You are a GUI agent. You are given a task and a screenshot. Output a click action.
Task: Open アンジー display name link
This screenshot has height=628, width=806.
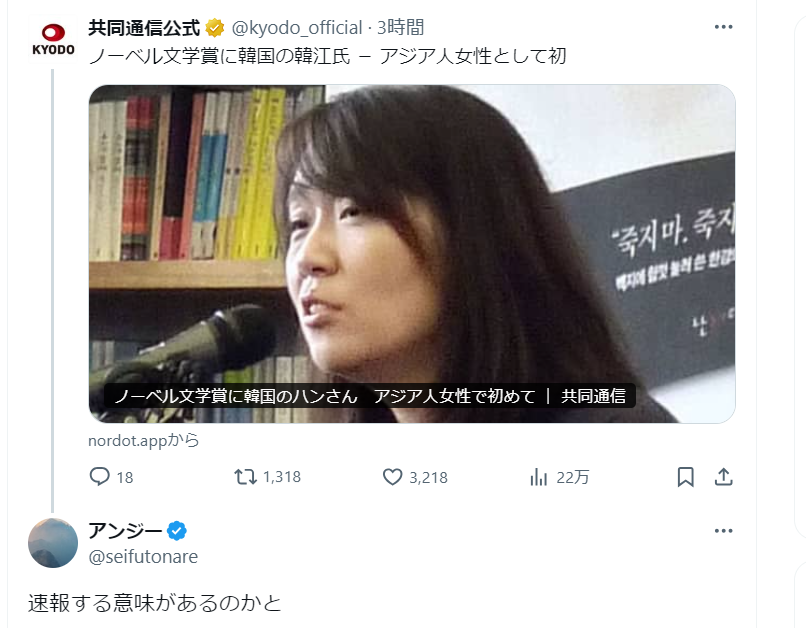(125, 530)
